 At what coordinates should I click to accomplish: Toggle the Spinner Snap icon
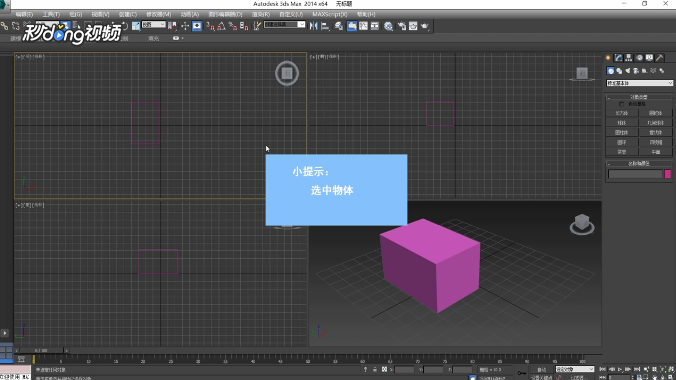point(244,26)
